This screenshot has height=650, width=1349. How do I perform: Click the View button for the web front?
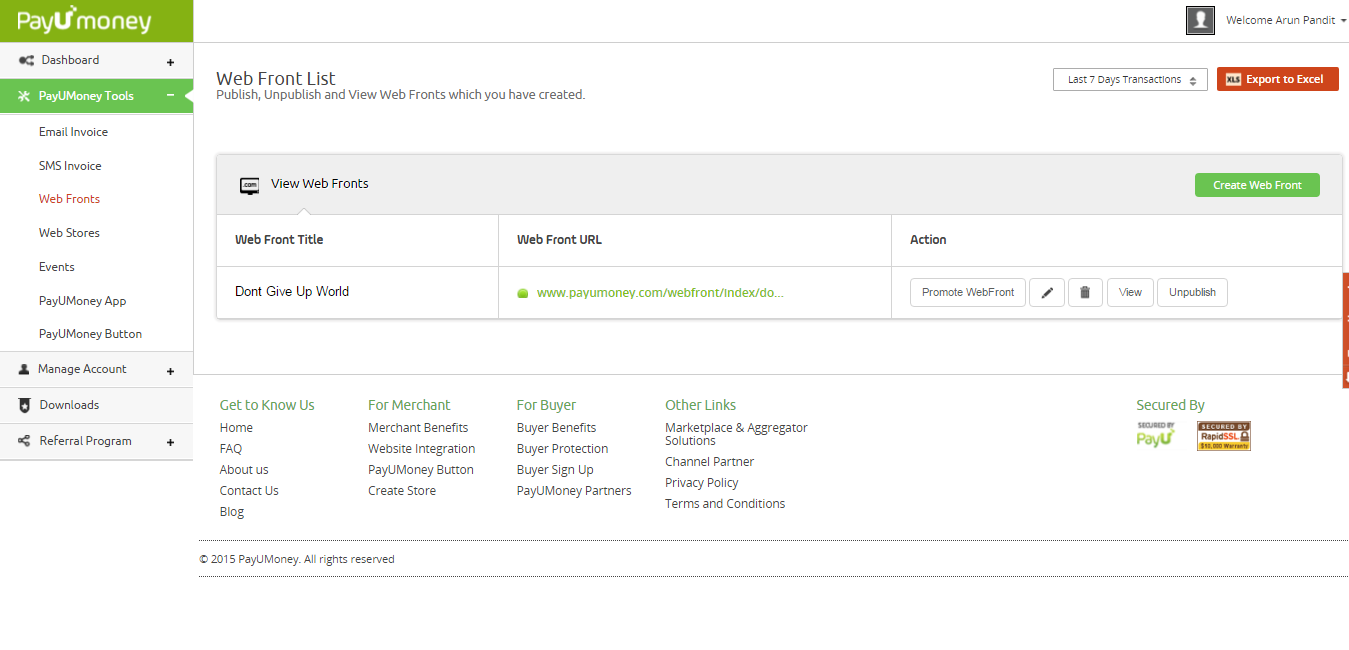[1130, 293]
